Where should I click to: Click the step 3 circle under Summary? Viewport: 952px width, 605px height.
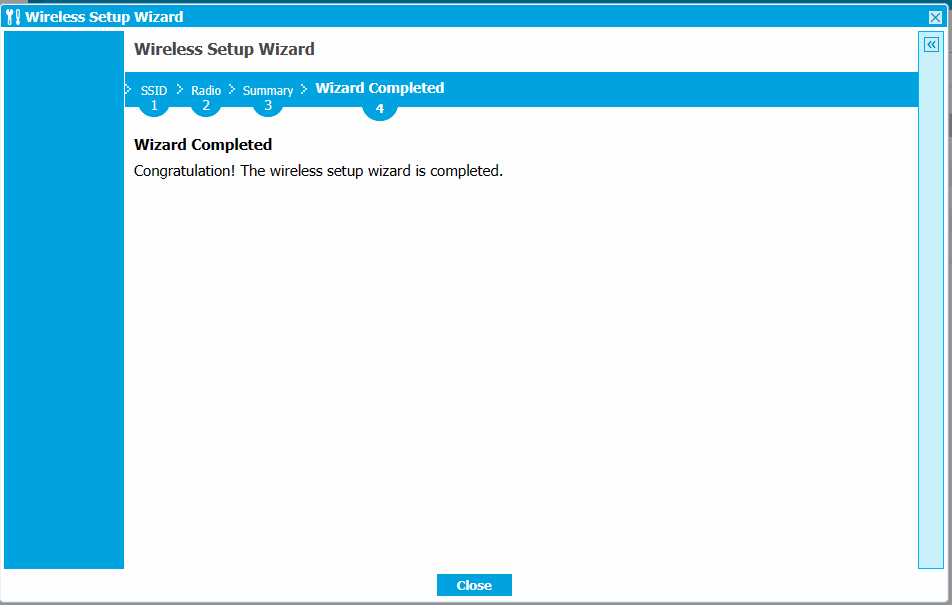tap(268, 106)
